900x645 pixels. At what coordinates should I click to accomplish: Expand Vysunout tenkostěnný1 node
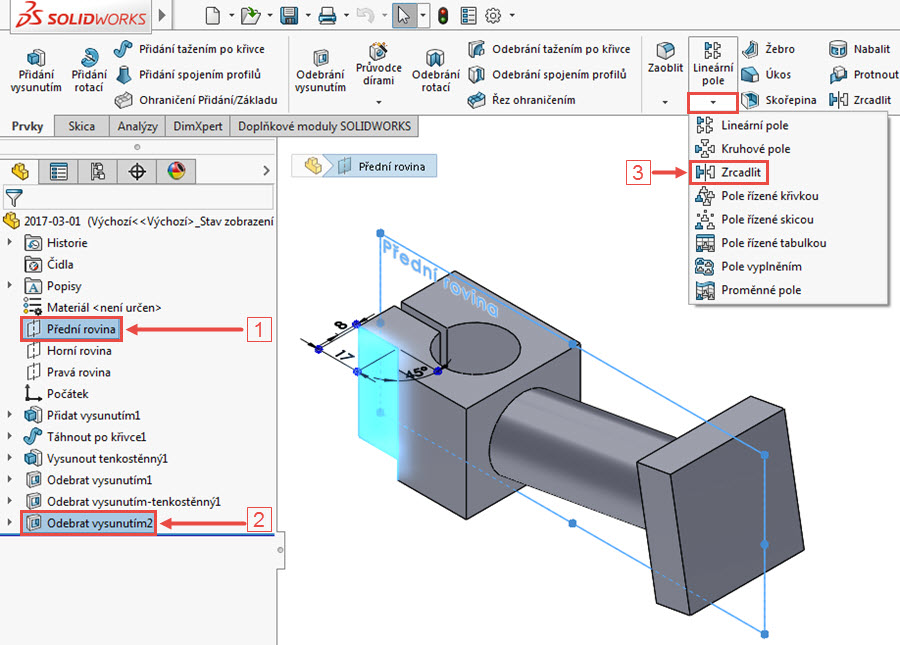click(10, 458)
